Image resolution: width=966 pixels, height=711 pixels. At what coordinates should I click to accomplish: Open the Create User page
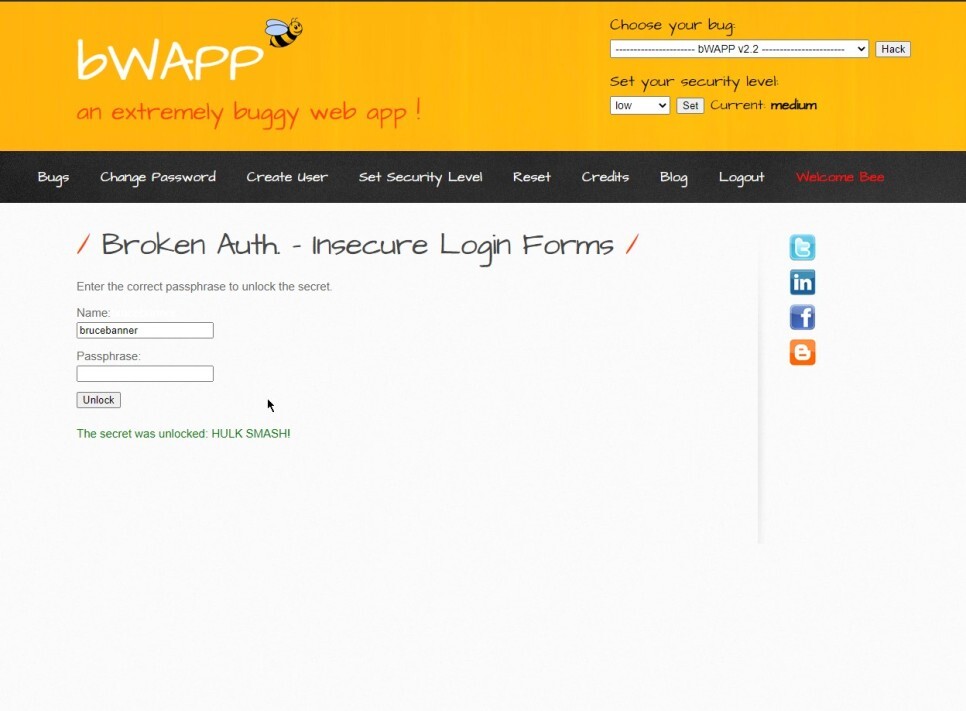287,177
